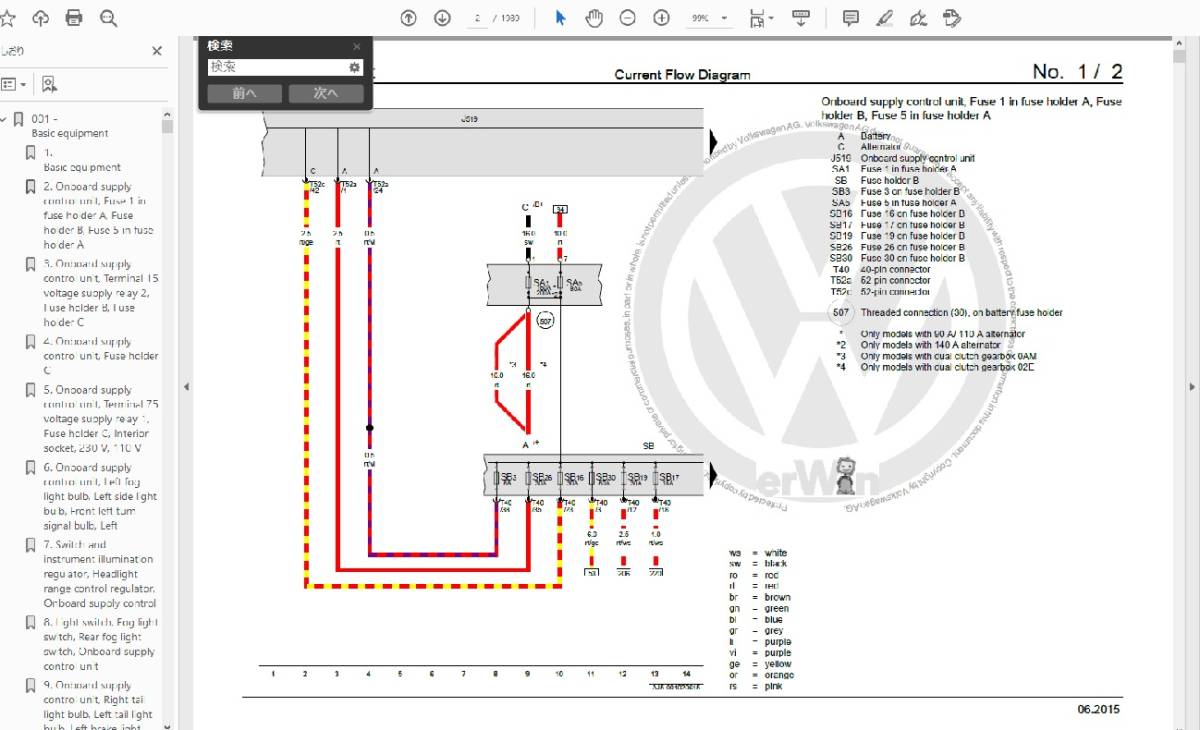1200x730 pixels.
Task: Click the rightmost toolbar tools icon
Action: click(x=952, y=18)
